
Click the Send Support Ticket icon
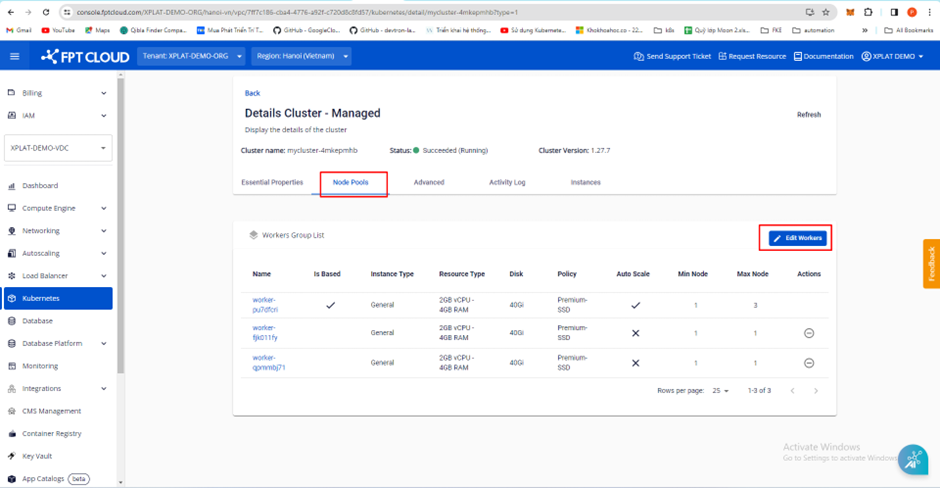pos(639,56)
